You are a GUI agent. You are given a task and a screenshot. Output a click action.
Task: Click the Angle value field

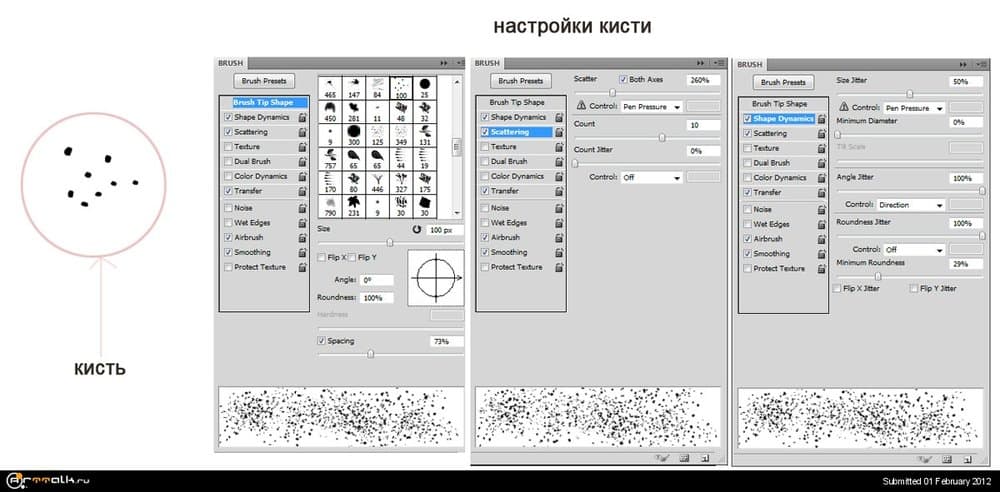376,280
